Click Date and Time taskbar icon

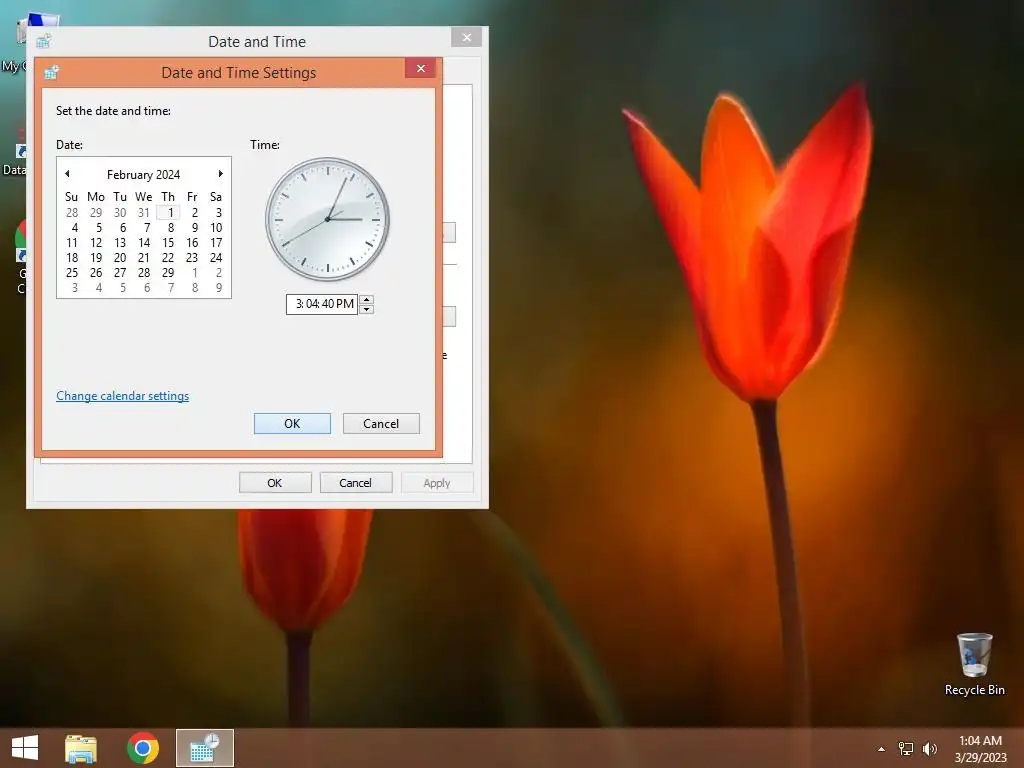coord(204,748)
